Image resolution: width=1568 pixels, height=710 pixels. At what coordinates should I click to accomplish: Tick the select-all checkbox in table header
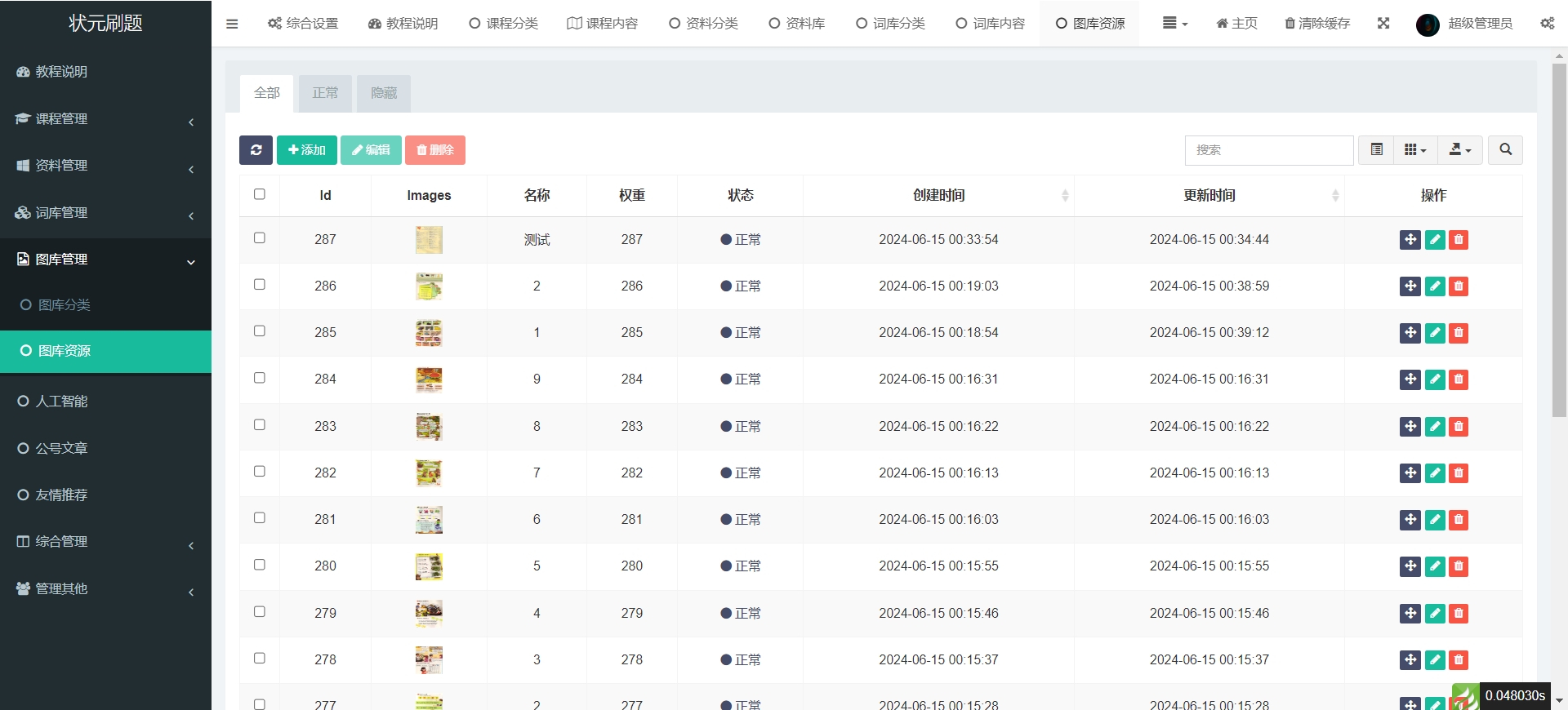pos(260,194)
